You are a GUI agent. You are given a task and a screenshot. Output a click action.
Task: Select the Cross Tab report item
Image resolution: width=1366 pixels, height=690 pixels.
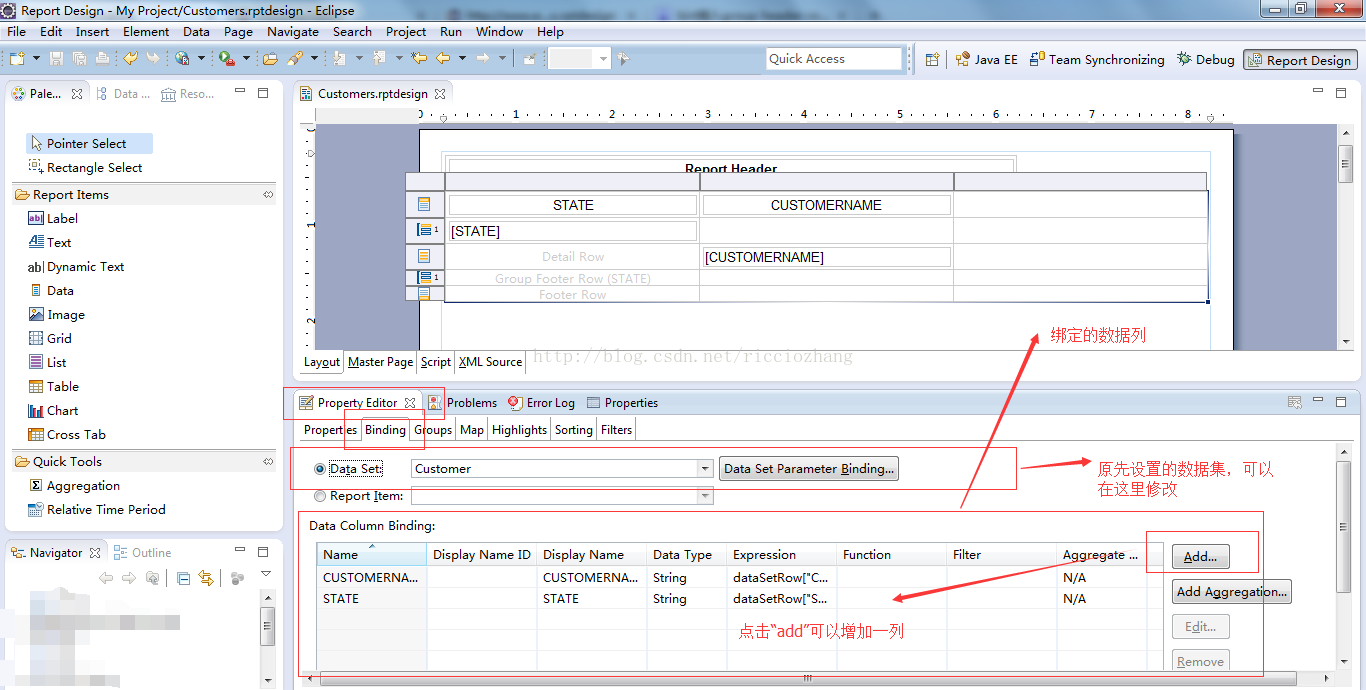point(67,434)
